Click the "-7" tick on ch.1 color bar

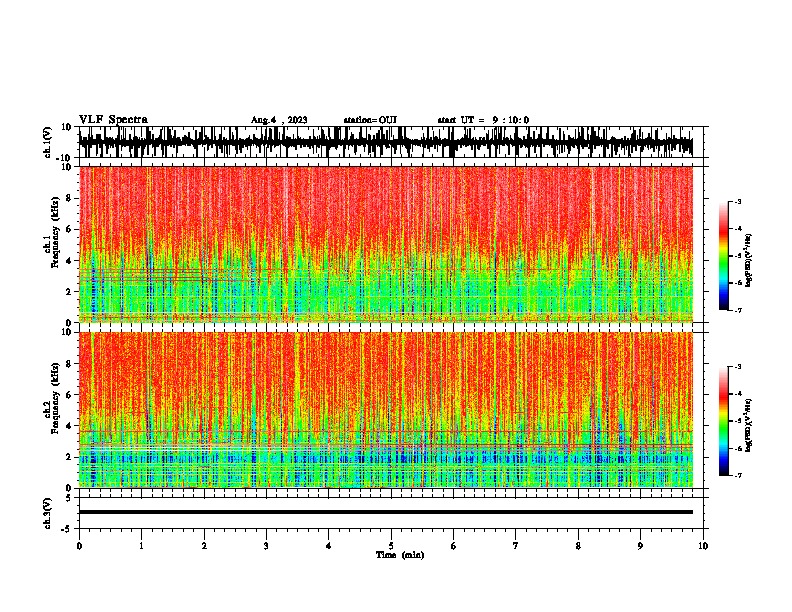pyautogui.click(x=738, y=310)
